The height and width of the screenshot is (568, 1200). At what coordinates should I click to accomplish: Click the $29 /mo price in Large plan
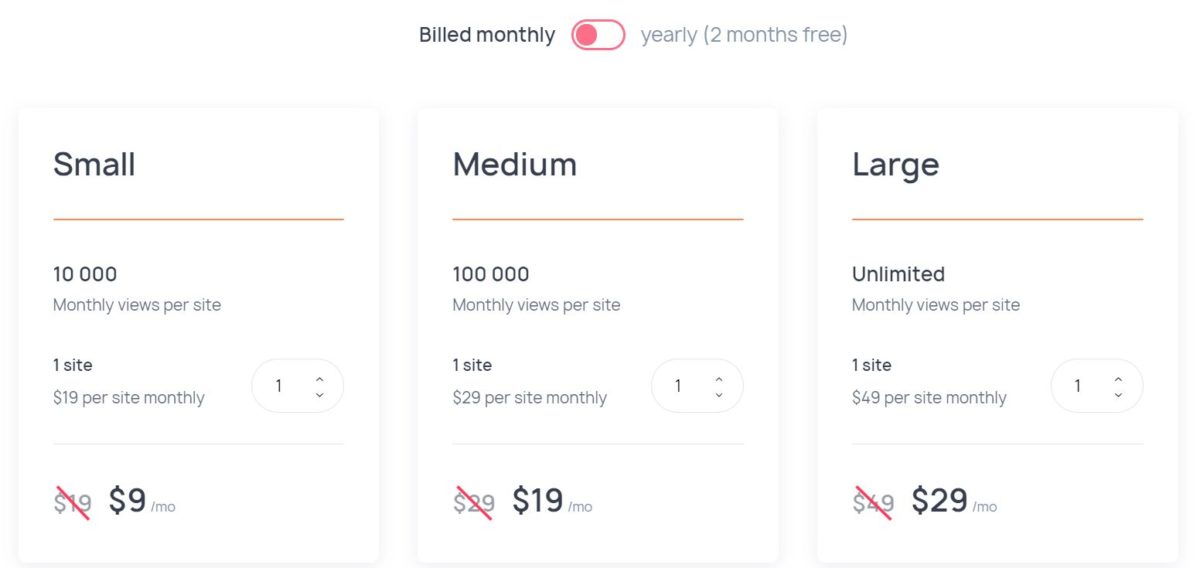[x=954, y=501]
